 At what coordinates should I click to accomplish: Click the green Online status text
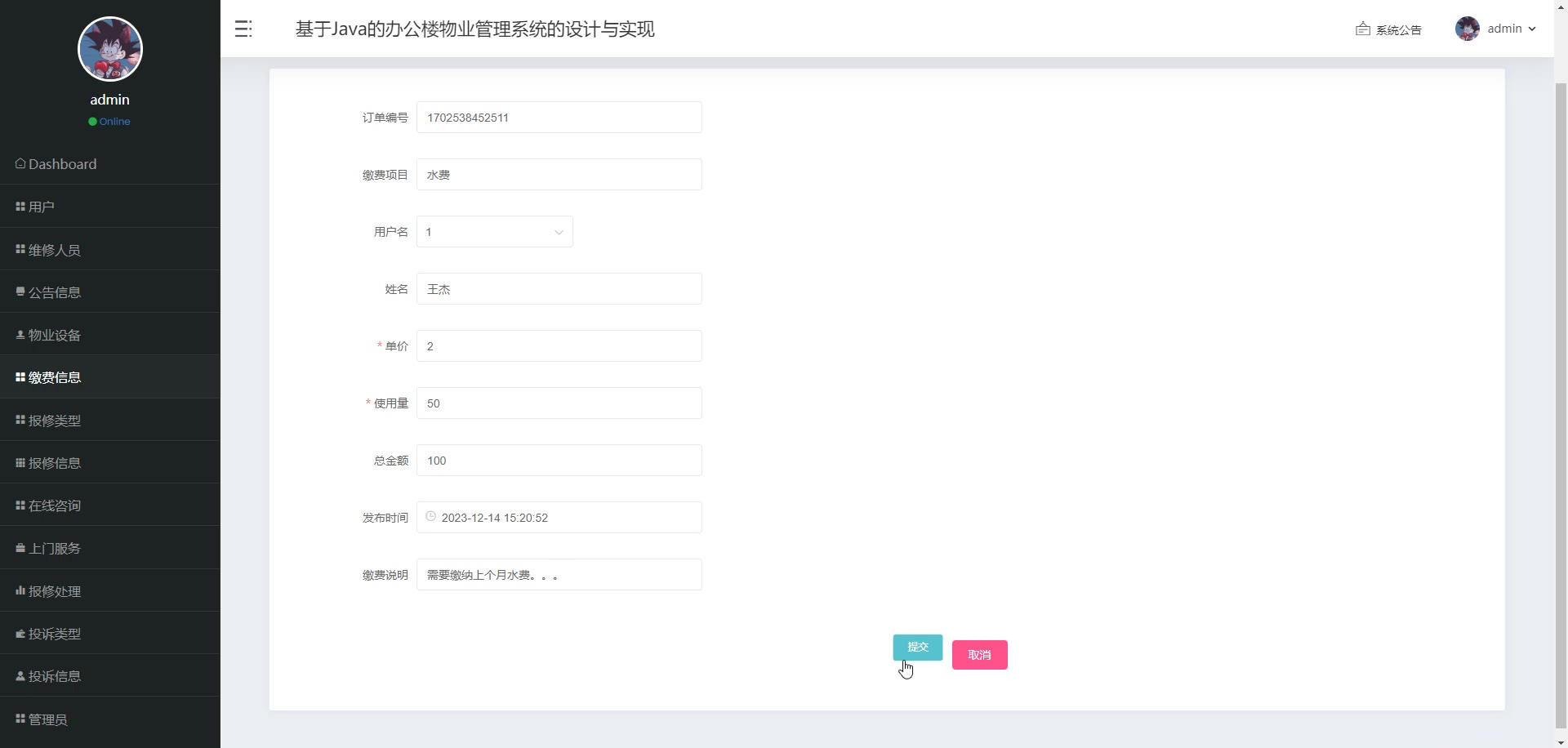tap(115, 122)
